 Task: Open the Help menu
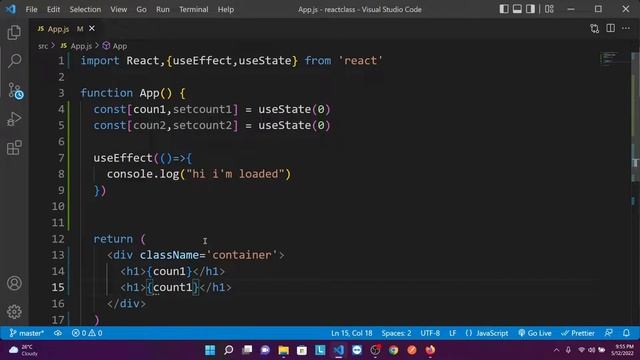point(226,9)
